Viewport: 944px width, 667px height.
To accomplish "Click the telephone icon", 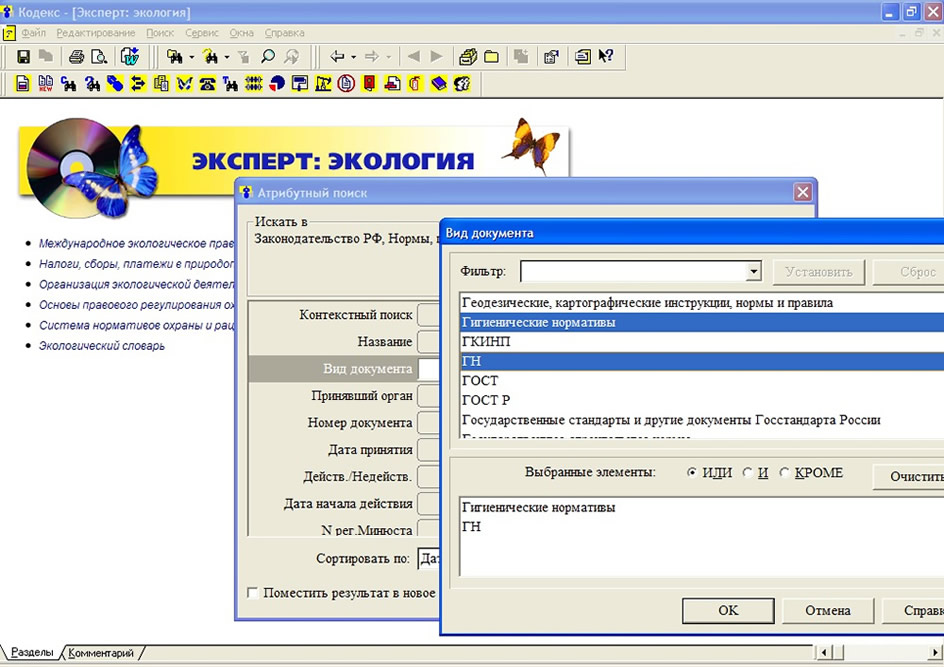I will 208,83.
